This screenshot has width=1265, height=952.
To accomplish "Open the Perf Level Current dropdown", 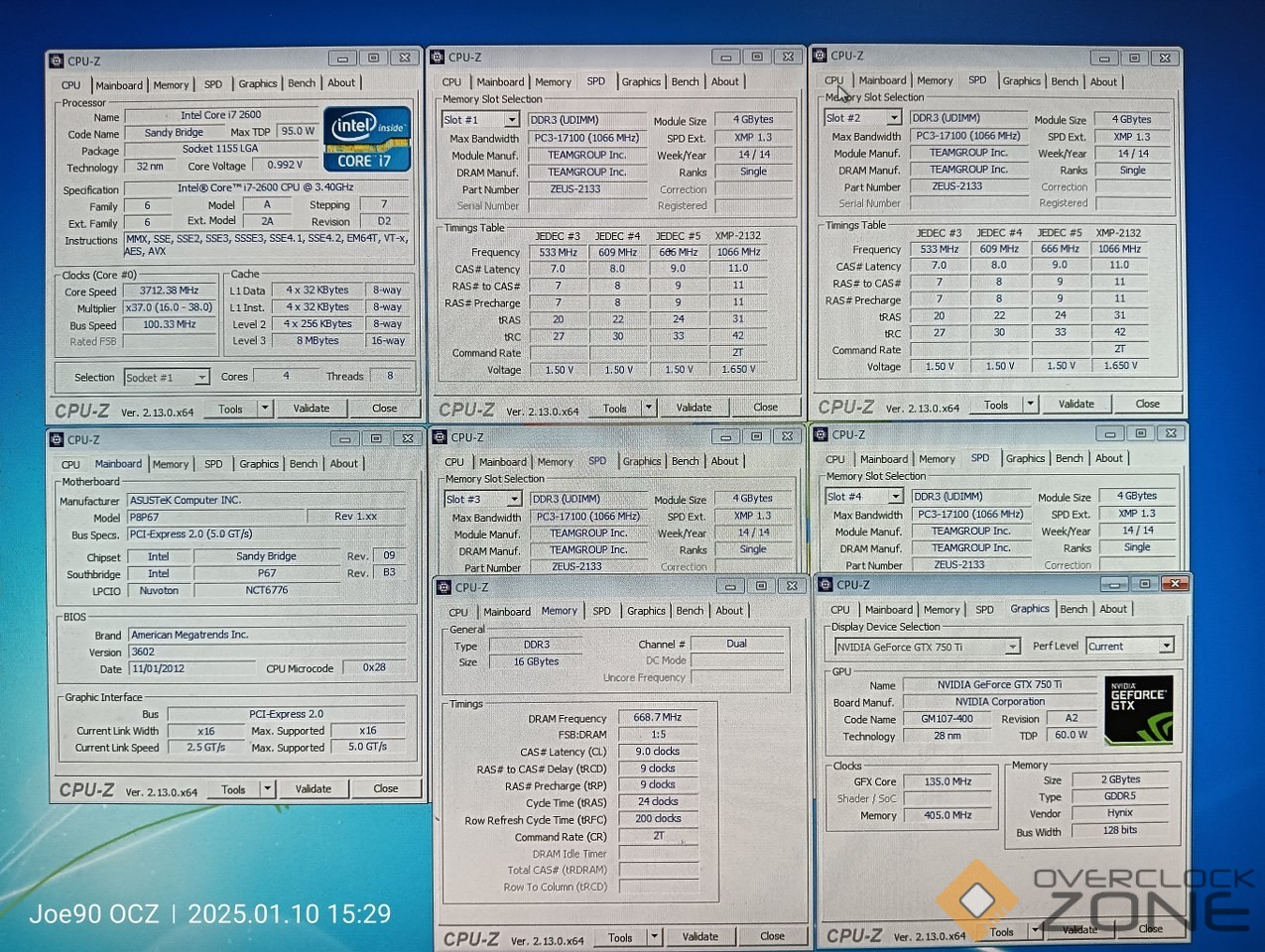I will click(1167, 646).
